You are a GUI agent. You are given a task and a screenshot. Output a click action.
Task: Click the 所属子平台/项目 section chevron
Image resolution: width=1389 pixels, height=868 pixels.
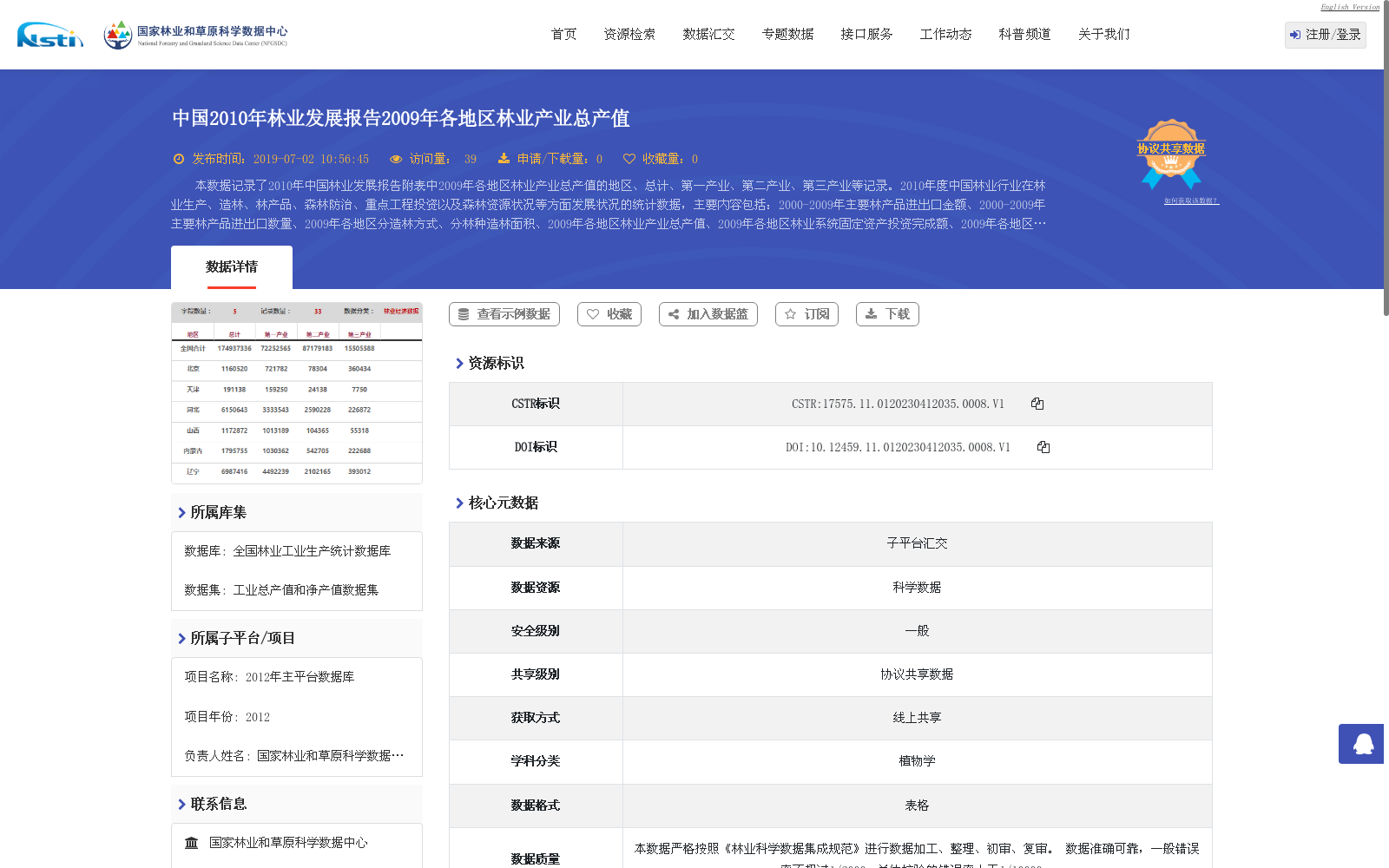click(x=181, y=638)
